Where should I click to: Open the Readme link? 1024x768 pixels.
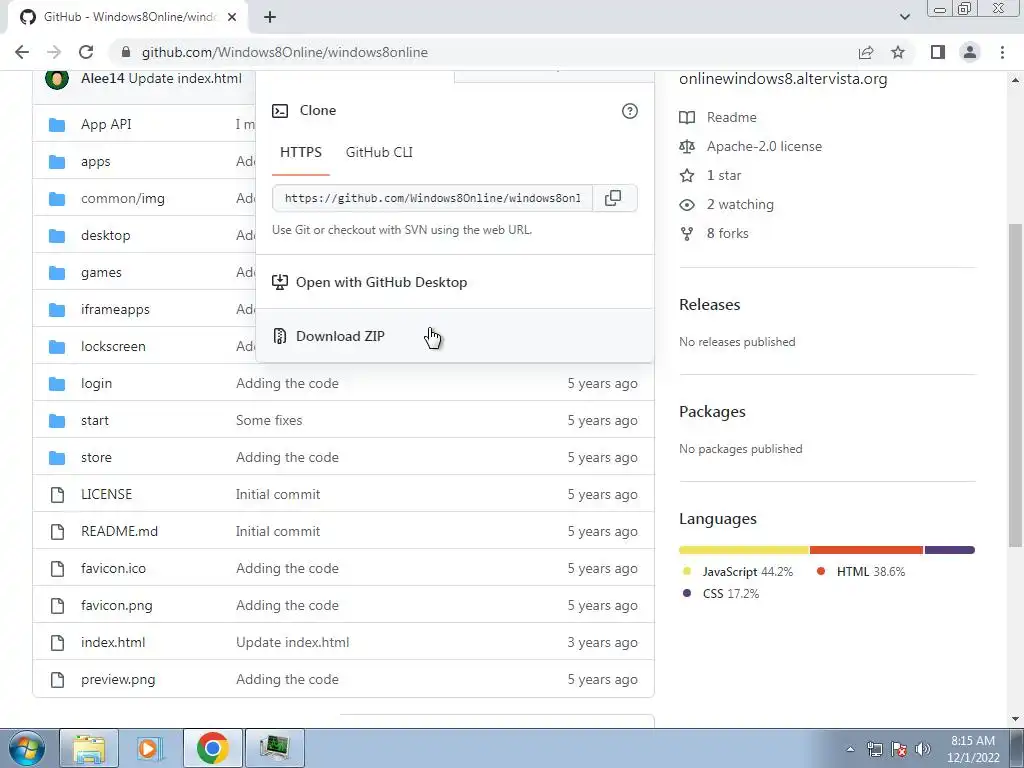(731, 118)
